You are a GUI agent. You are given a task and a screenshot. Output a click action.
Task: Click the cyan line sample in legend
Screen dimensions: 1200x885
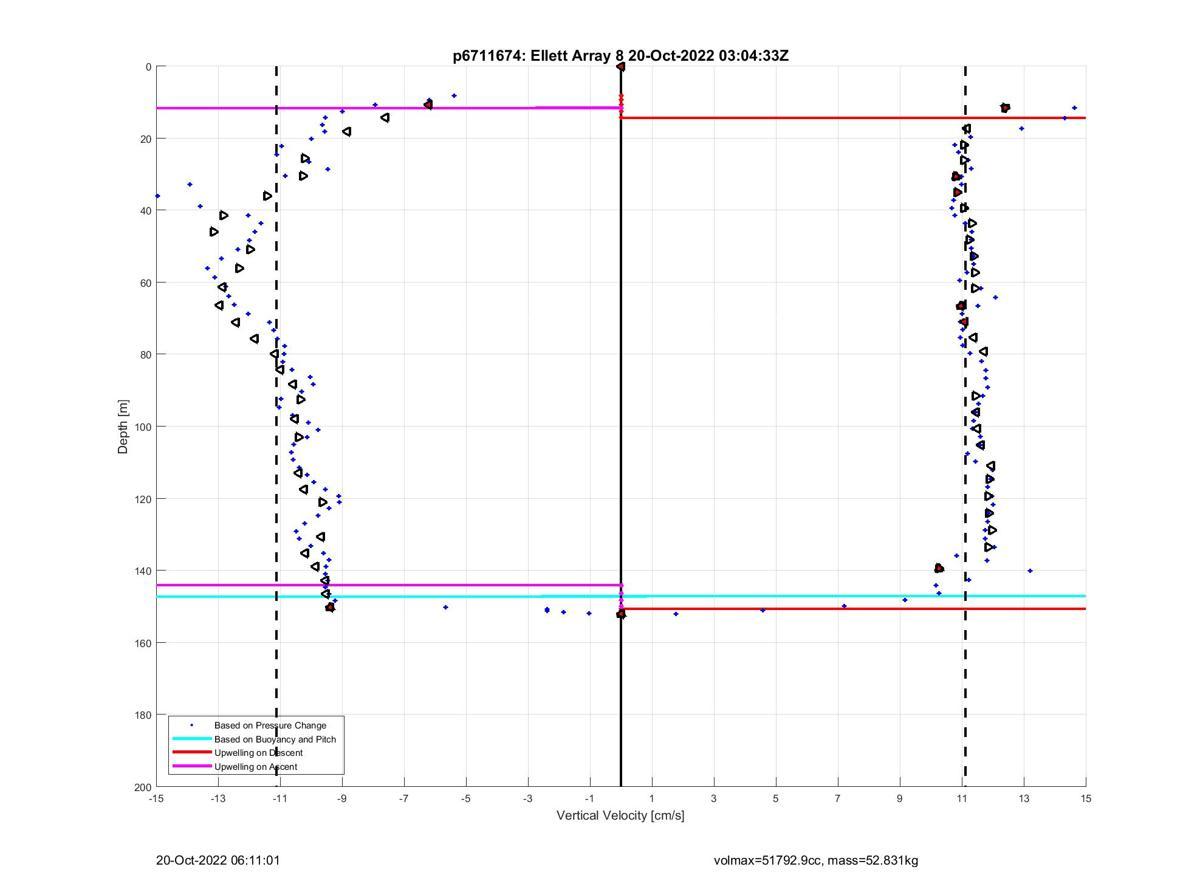pos(191,739)
